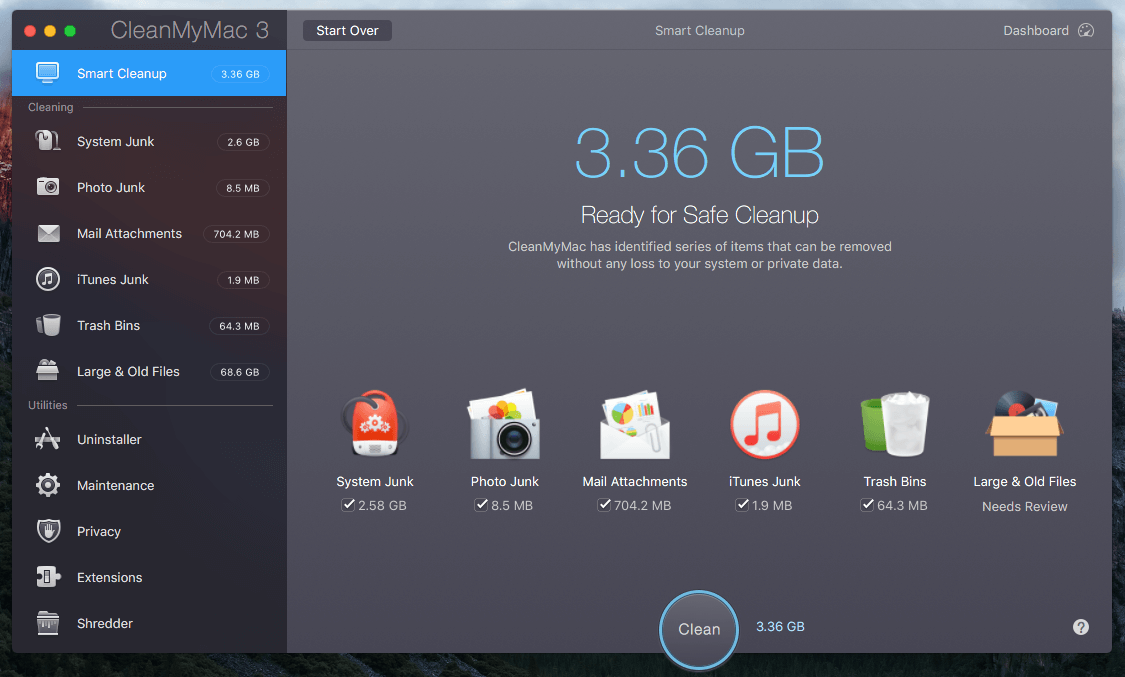Click the Trash Bins icon in sidebar
The image size is (1125, 677).
(x=48, y=325)
